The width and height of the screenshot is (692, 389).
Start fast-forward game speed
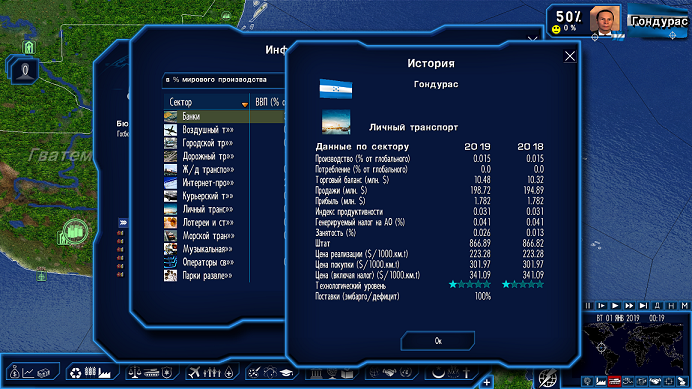click(629, 306)
